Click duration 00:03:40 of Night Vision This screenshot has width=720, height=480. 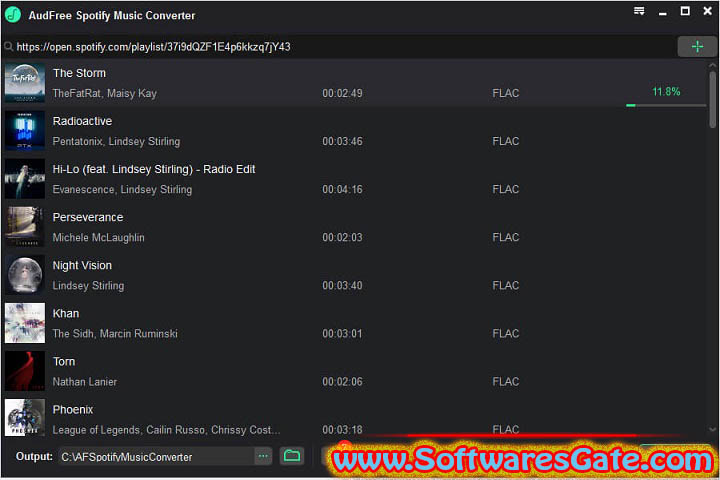point(342,286)
